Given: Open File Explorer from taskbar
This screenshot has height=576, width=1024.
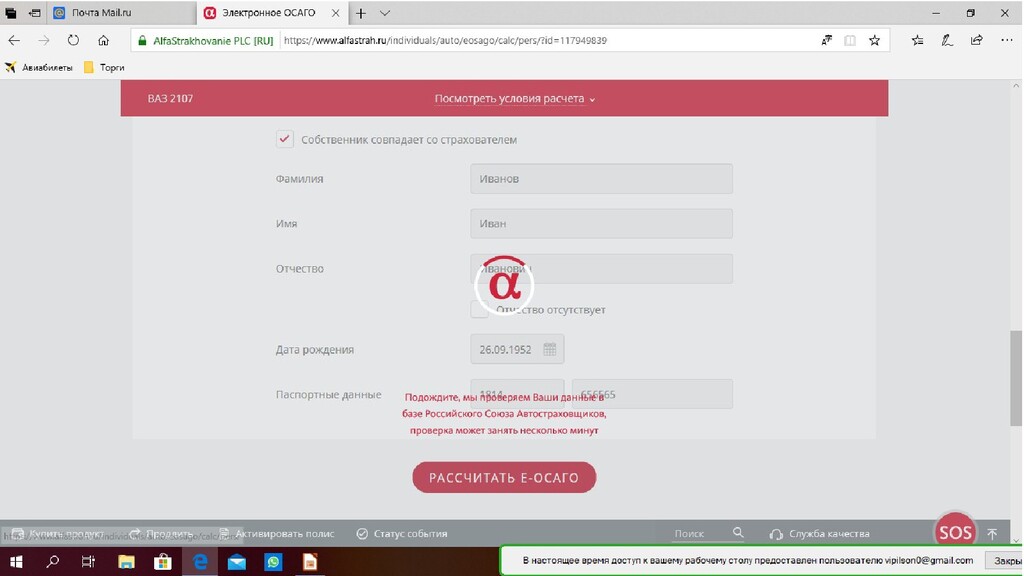Looking at the screenshot, I should [x=126, y=562].
